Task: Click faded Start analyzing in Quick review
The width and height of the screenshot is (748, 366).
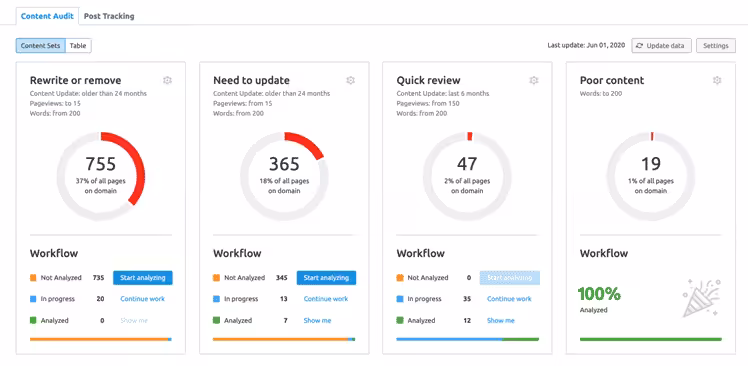Action: point(509,278)
